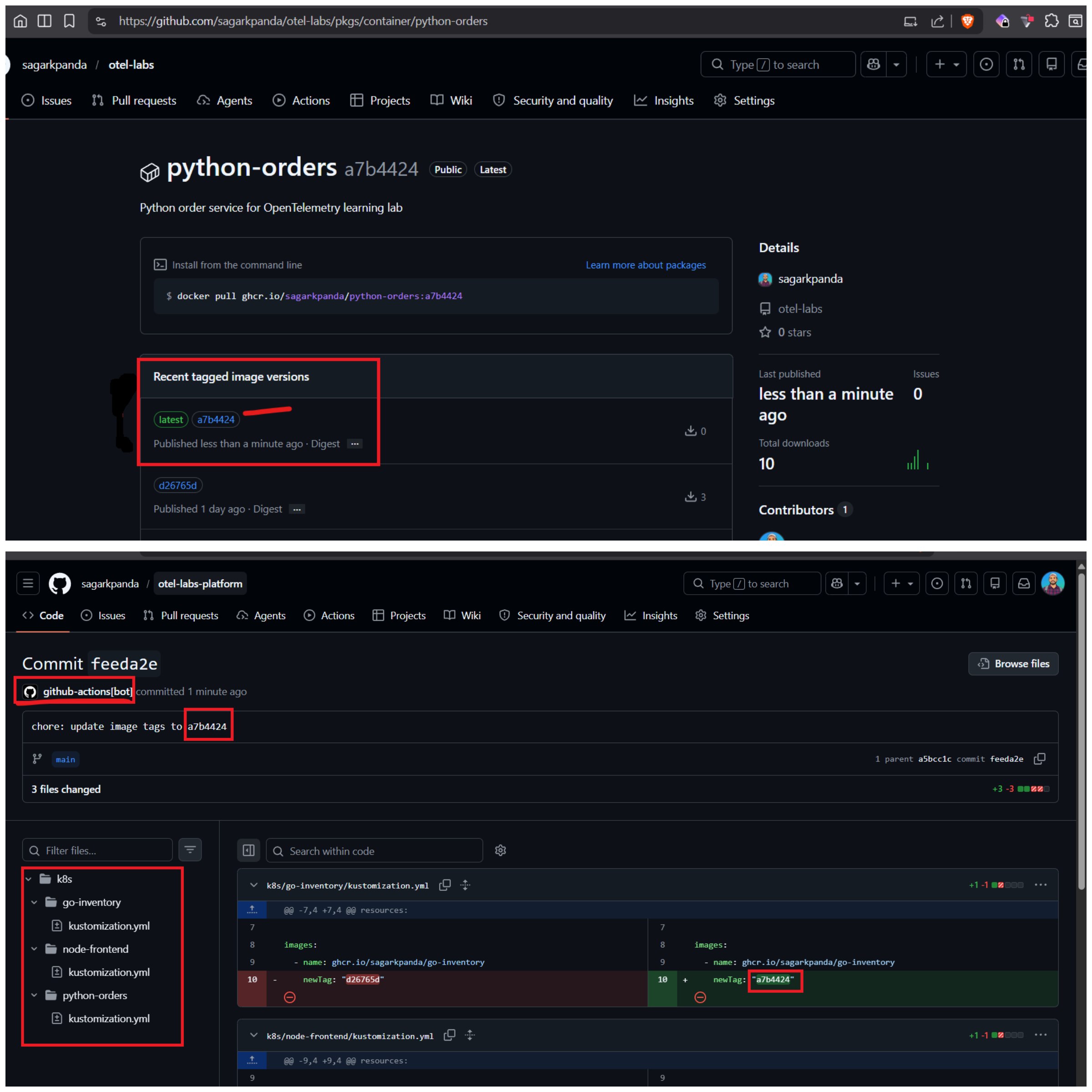The image size is (1092, 1092).
Task: Open the hamburger navigation menu on commit page
Action: point(28,583)
